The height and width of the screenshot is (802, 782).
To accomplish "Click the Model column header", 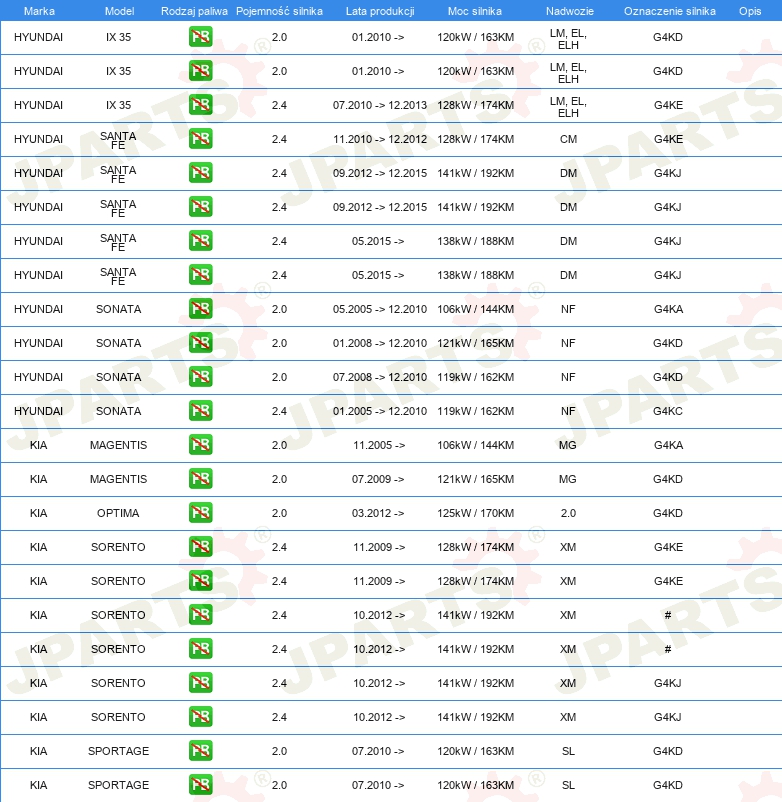I will [119, 11].
